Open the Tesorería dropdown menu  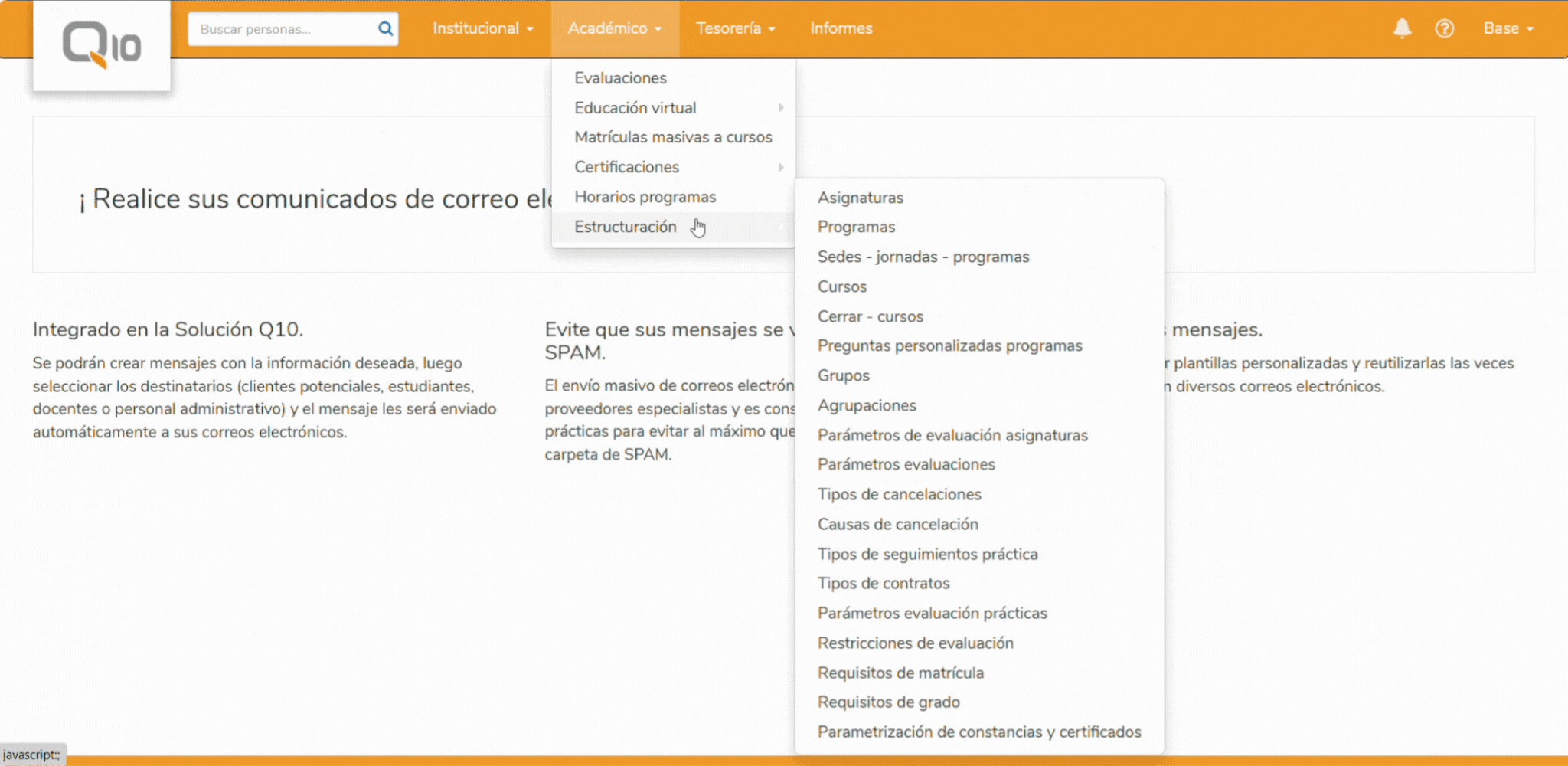(735, 28)
